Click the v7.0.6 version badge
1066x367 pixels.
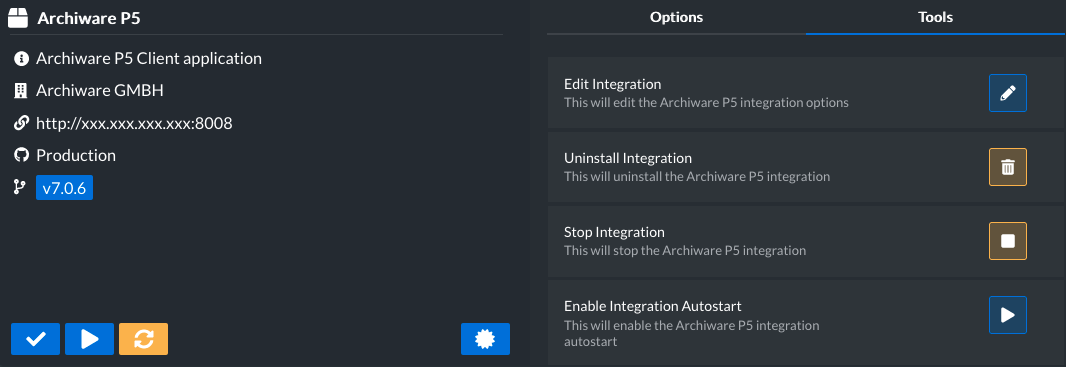(65, 188)
